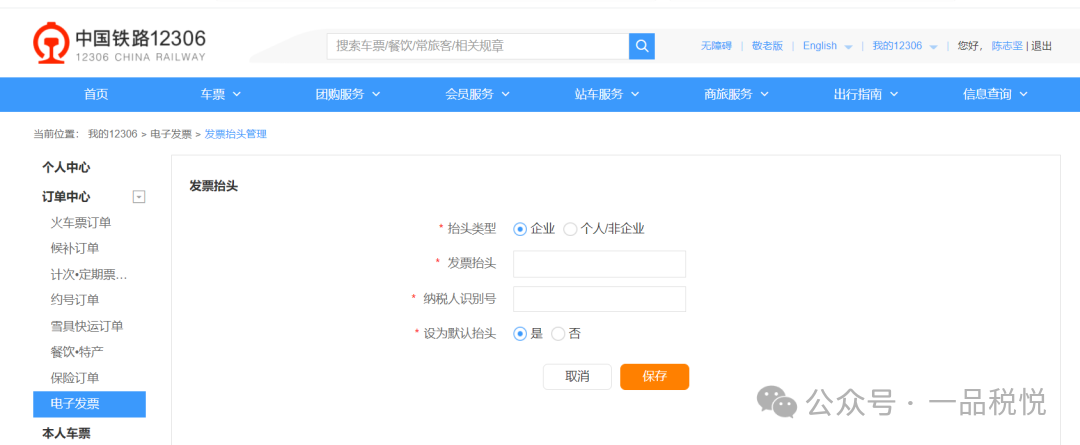Open the English language dropdown
Image resolution: width=1080 pixels, height=445 pixels.
click(827, 46)
